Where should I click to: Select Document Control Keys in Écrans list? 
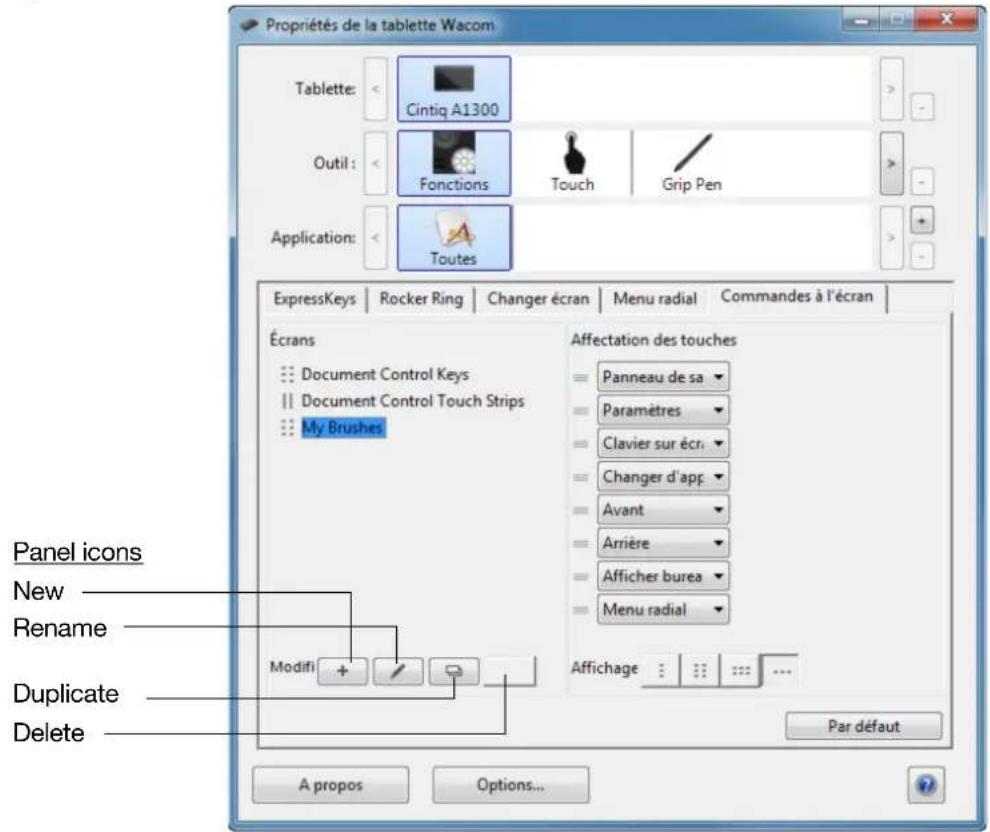point(385,374)
